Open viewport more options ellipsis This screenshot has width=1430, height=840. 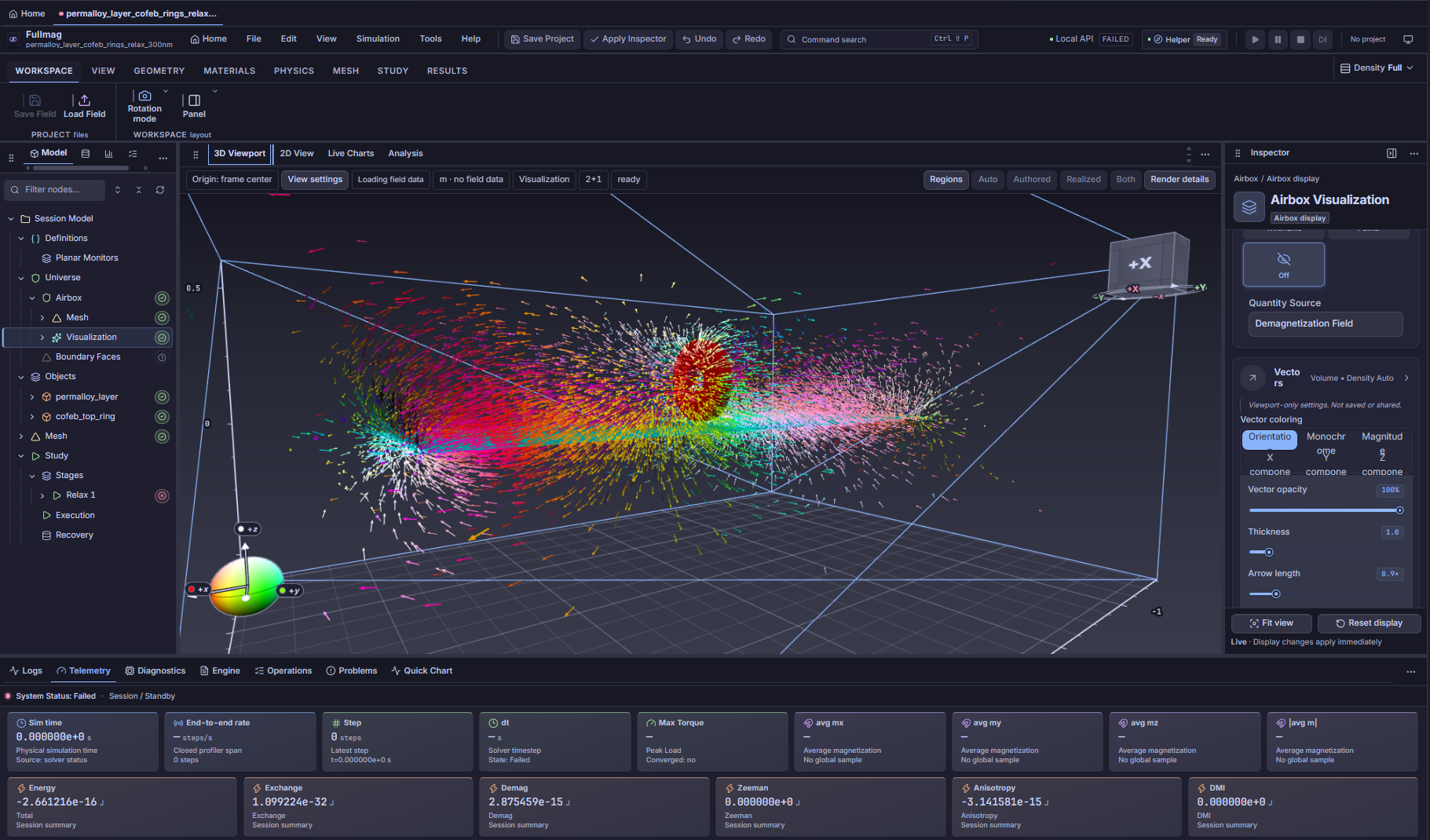tap(1205, 154)
